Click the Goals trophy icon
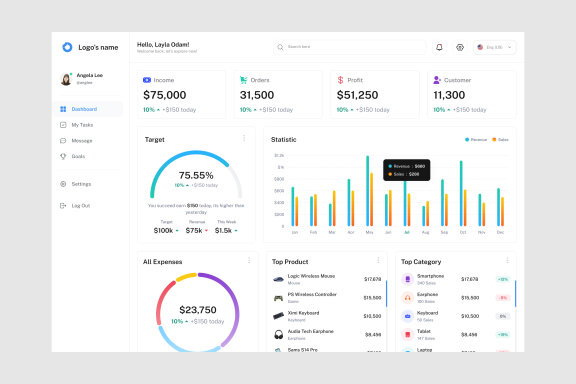Image resolution: width=576 pixels, height=384 pixels. (x=63, y=157)
